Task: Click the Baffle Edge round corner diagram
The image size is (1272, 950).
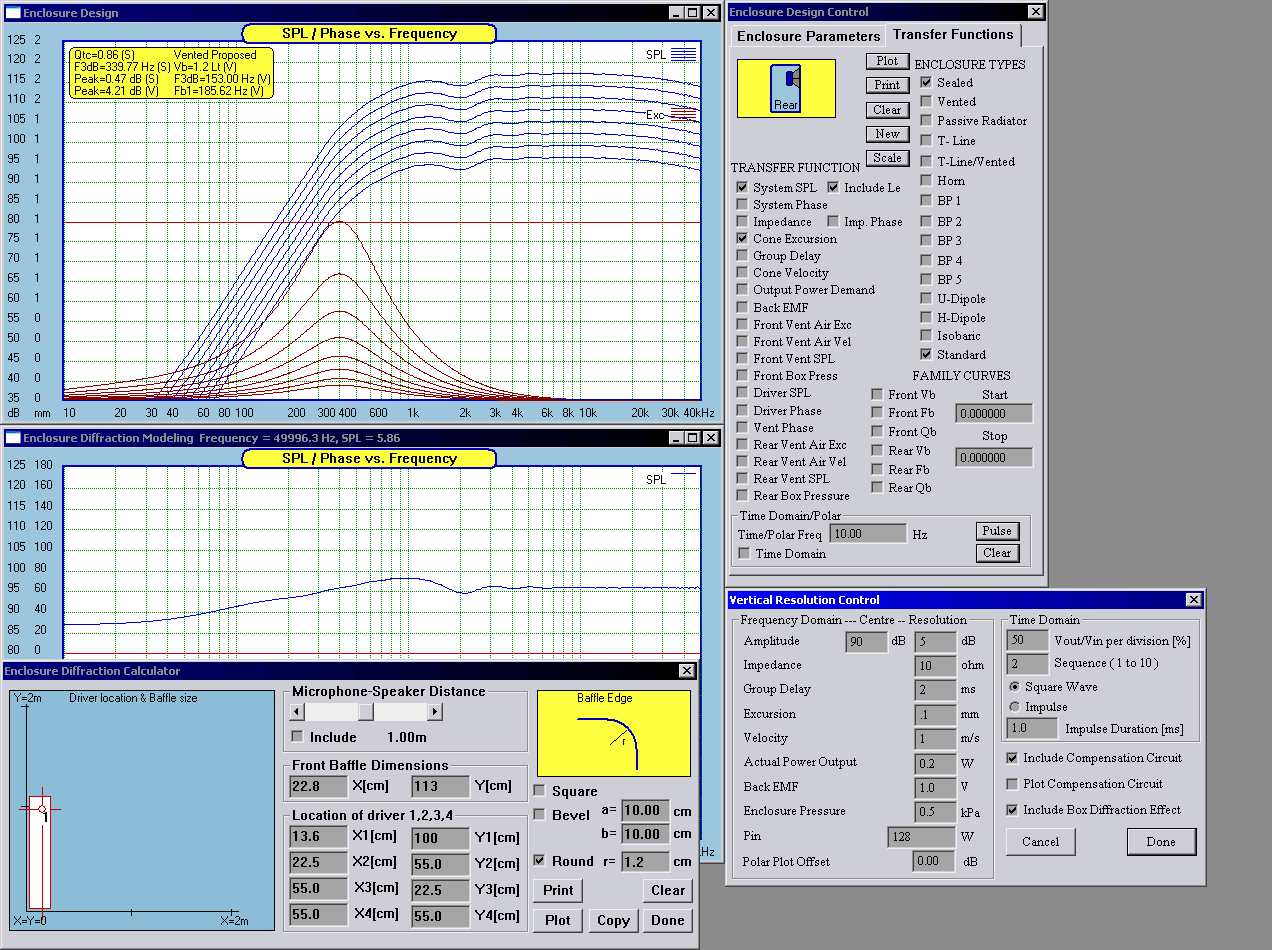Action: point(613,733)
